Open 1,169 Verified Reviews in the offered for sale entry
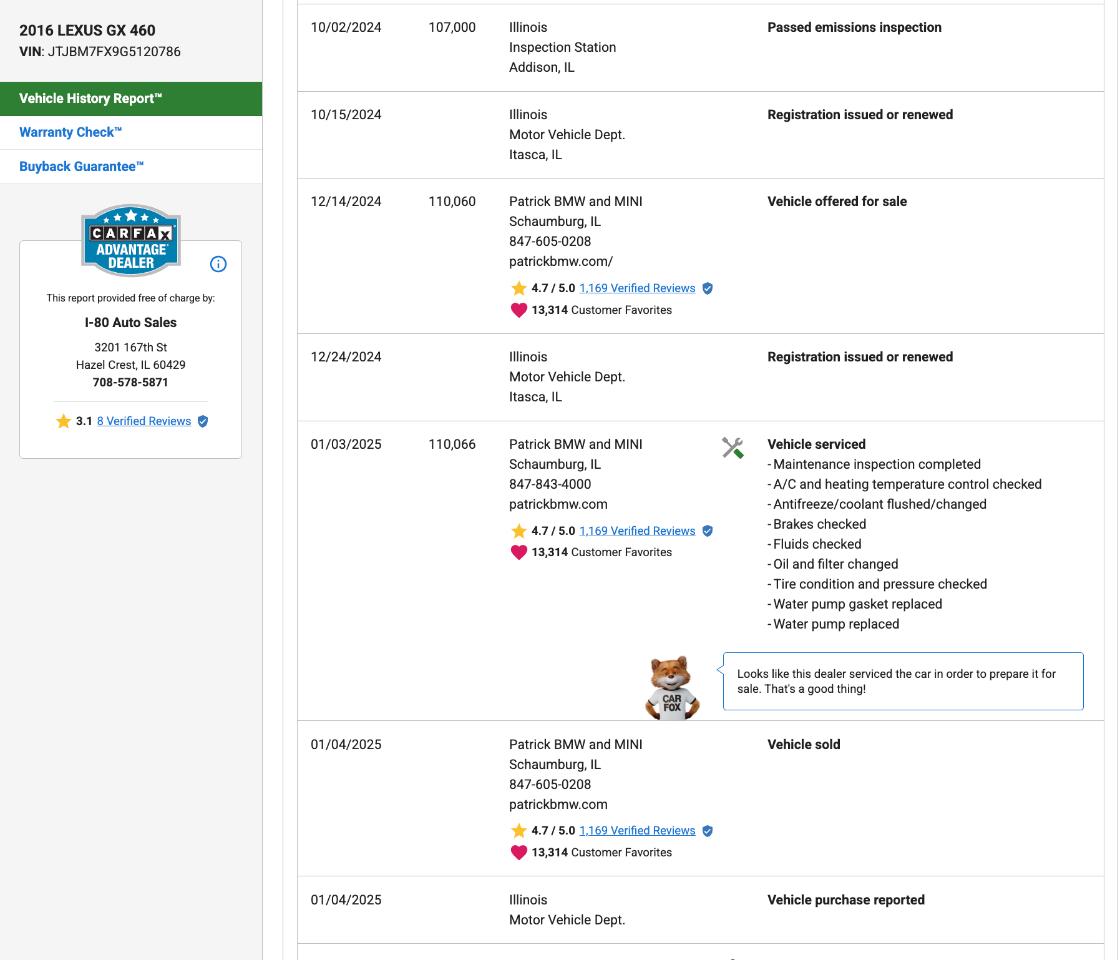Screen dimensions: 1120x960 637,288
